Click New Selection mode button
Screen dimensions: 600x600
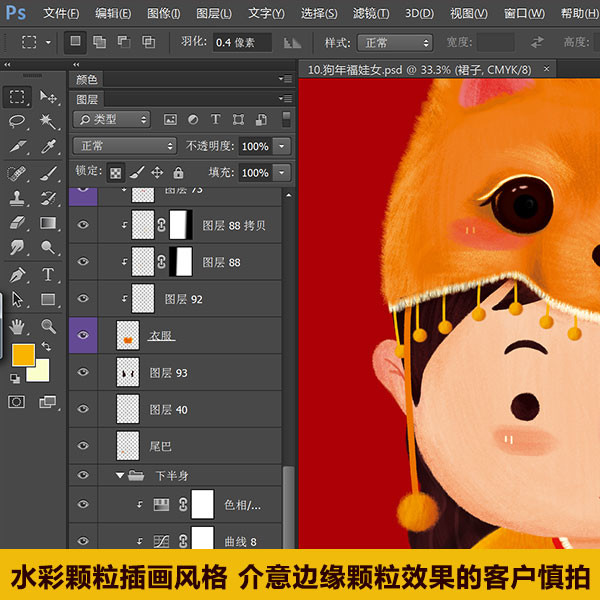click(x=75, y=42)
